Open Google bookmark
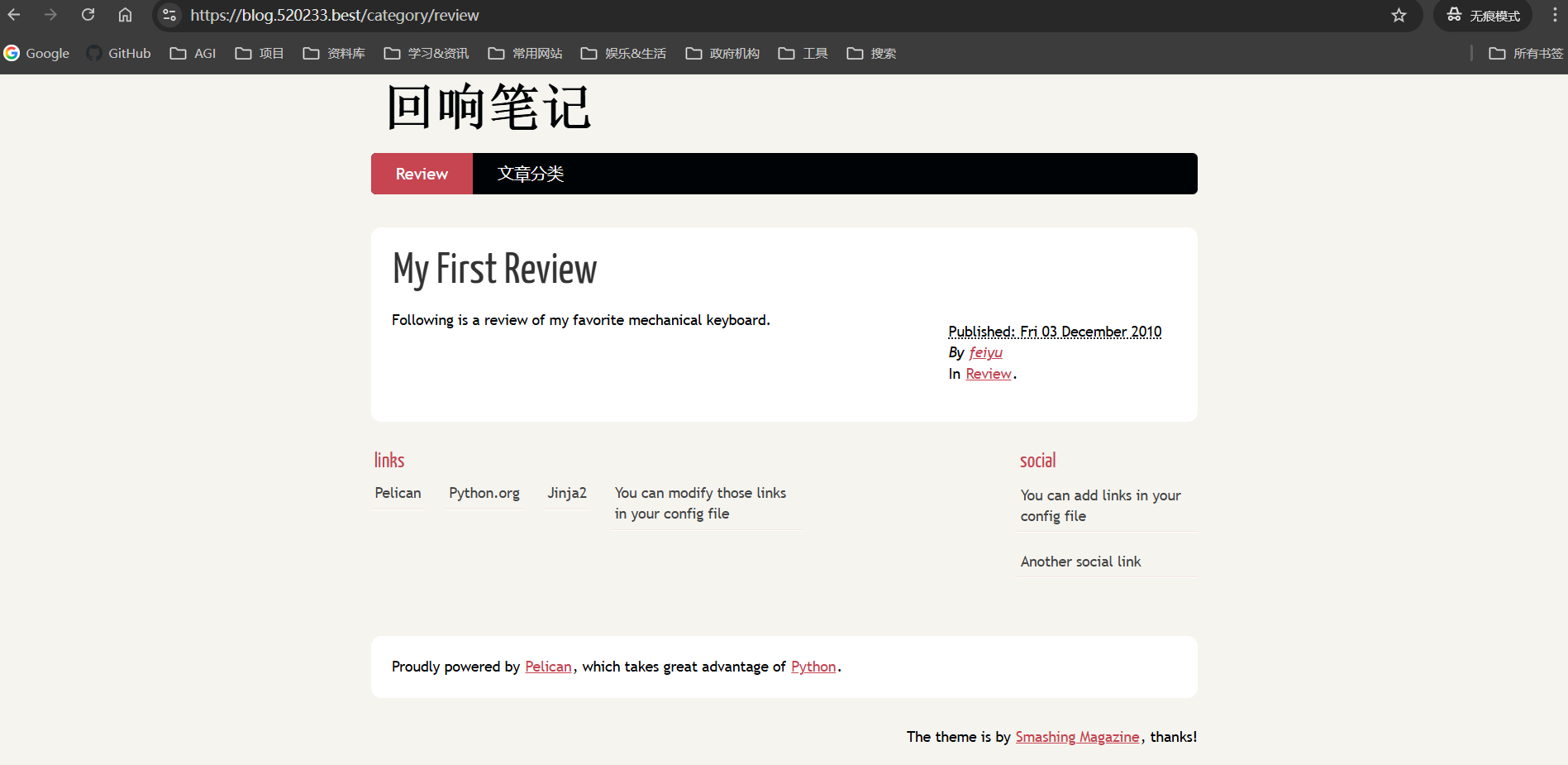This screenshot has width=1568, height=765. (37, 53)
